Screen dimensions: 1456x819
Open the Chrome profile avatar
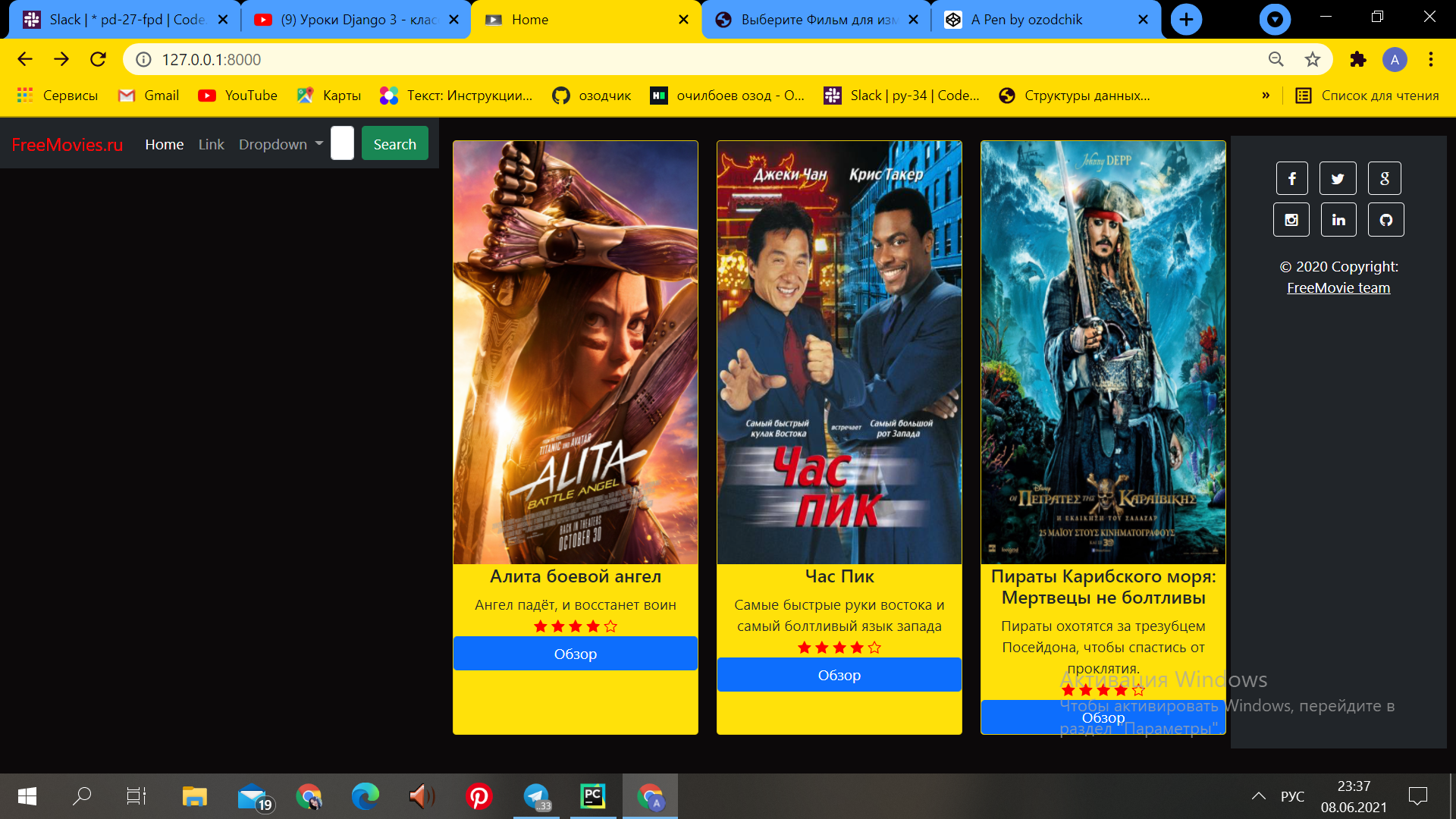1395,59
